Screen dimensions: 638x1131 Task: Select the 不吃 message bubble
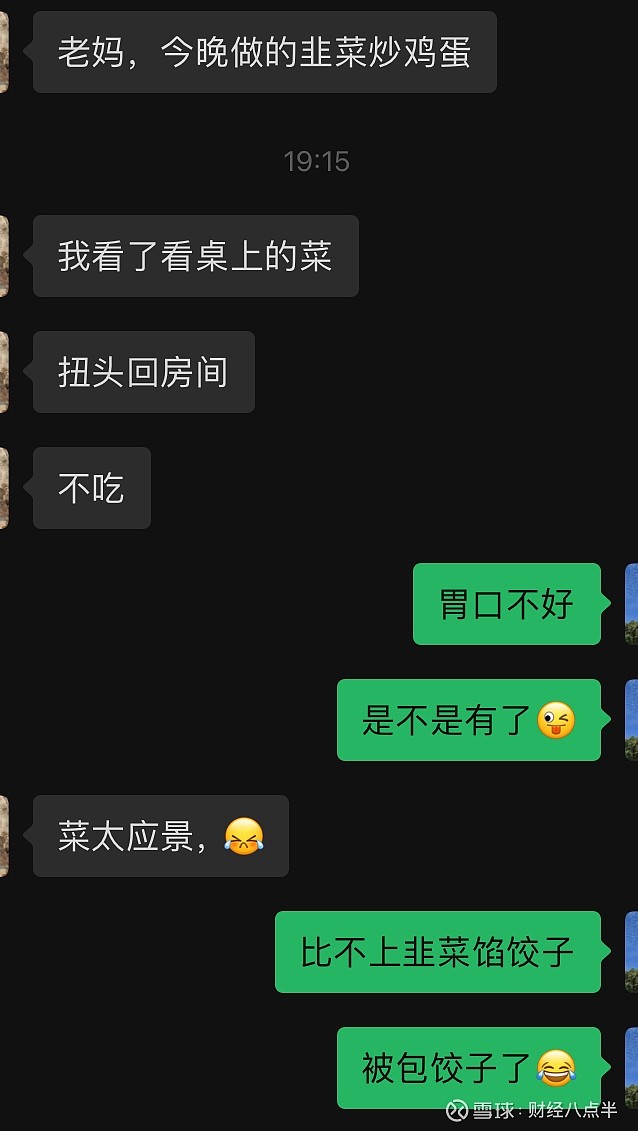[92, 488]
